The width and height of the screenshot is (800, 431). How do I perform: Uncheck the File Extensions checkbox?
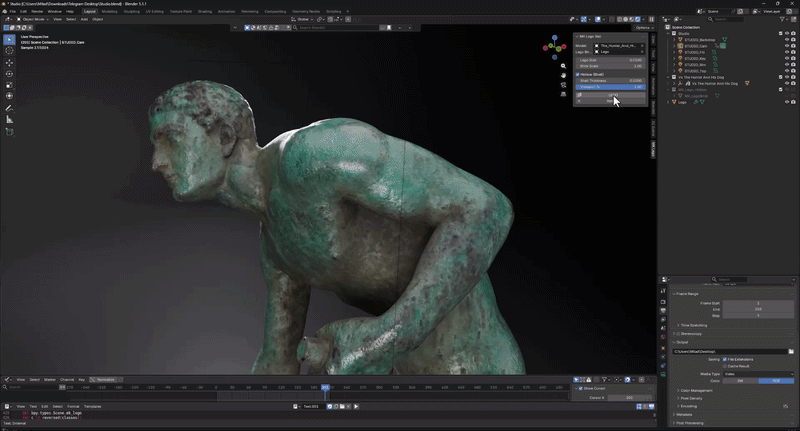click(724, 360)
